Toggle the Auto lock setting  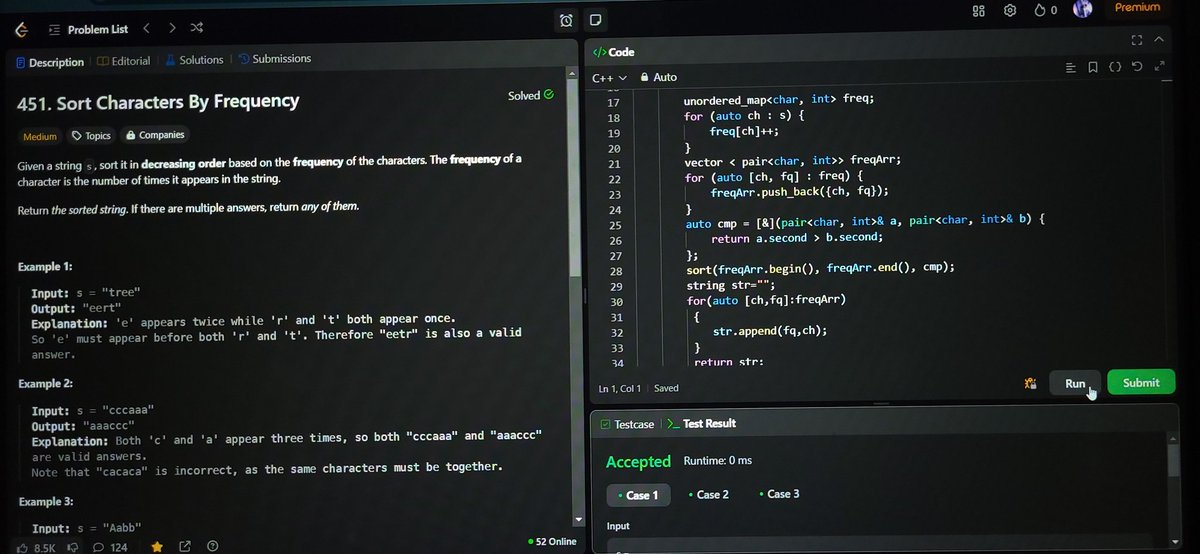(658, 77)
